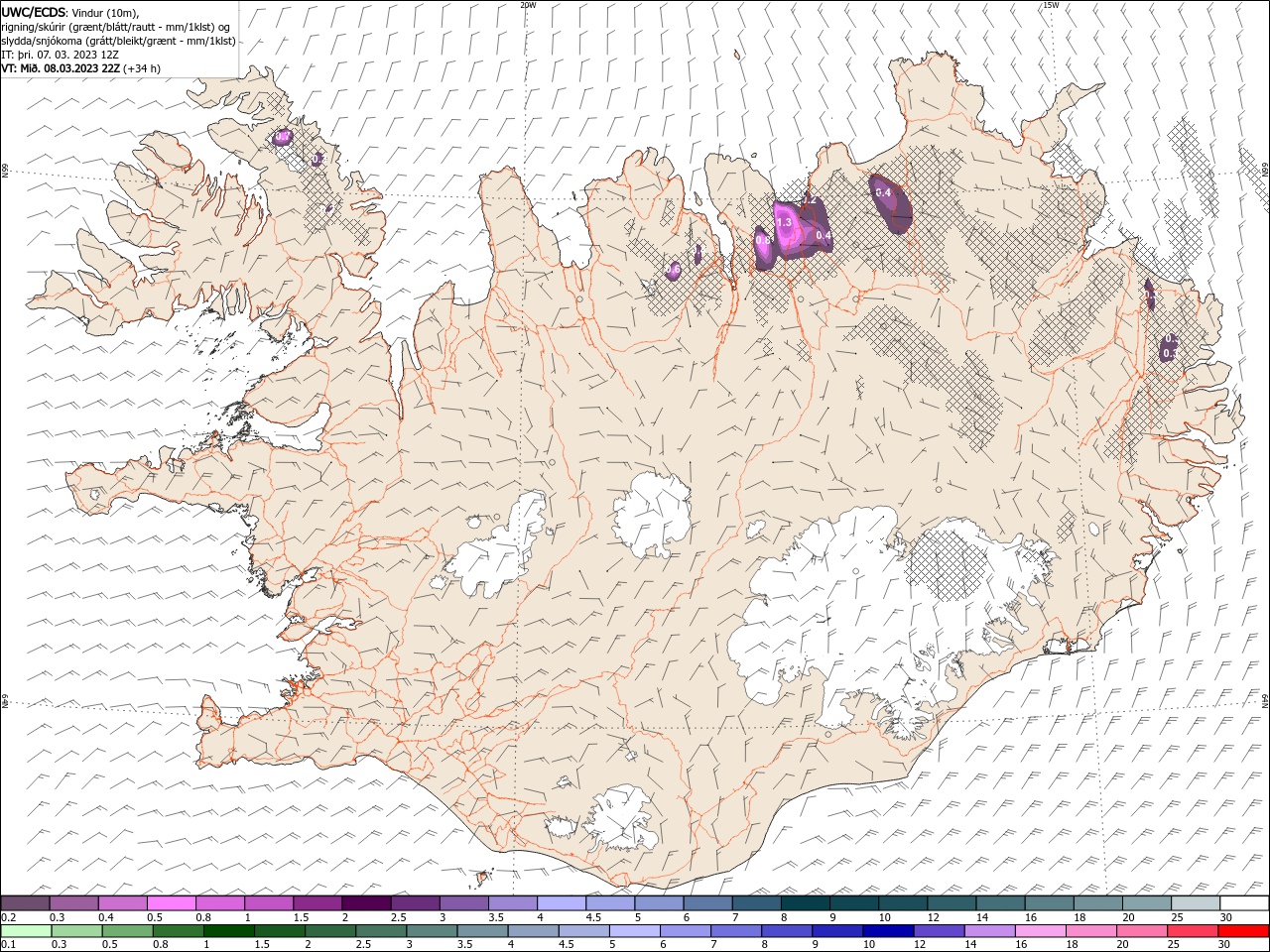Click the grayish plum 0.2 swatch, upper scale
The image size is (1270, 952).
coord(25,903)
